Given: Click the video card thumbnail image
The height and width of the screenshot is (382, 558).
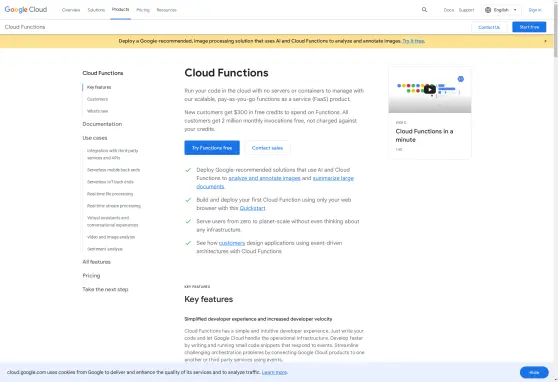Looking at the screenshot, I should point(430,90).
